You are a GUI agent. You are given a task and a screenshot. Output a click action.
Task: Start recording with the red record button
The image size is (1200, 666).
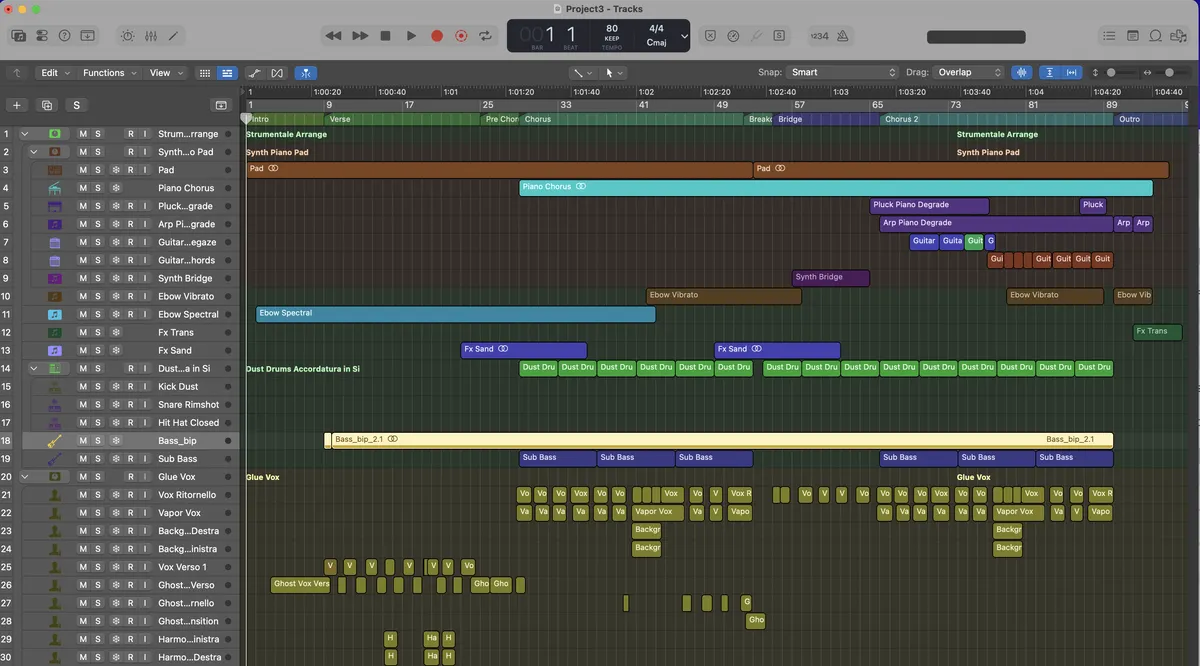click(437, 35)
